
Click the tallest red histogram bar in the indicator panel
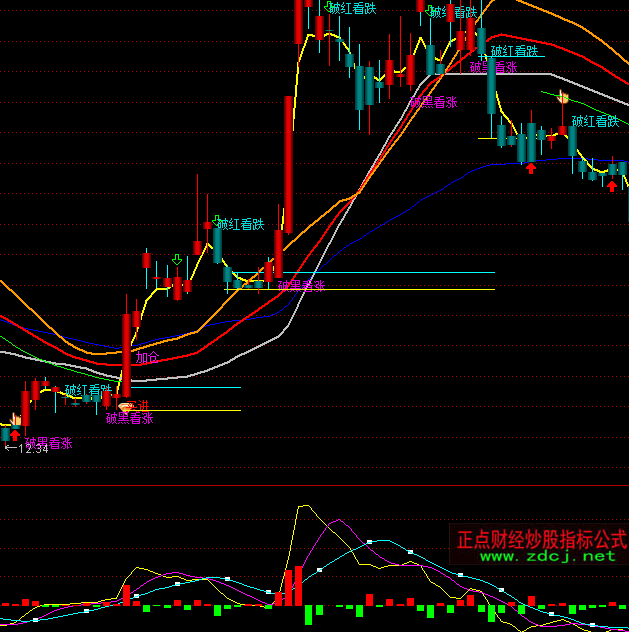point(297,585)
